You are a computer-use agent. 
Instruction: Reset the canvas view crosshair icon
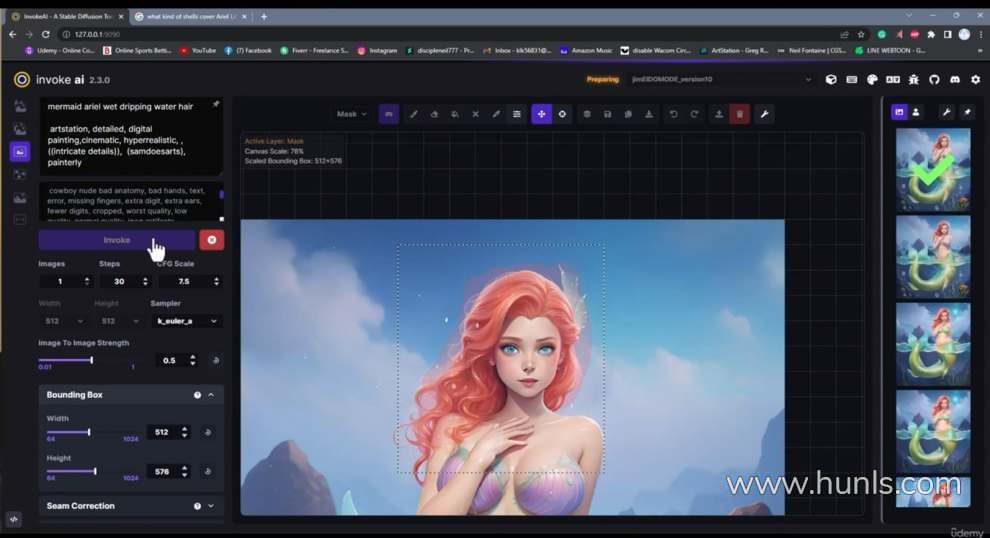tap(562, 114)
